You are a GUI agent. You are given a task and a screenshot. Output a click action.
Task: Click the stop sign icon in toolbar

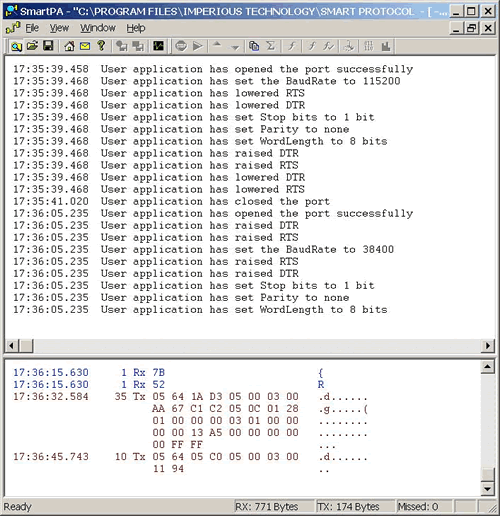click(x=181, y=46)
